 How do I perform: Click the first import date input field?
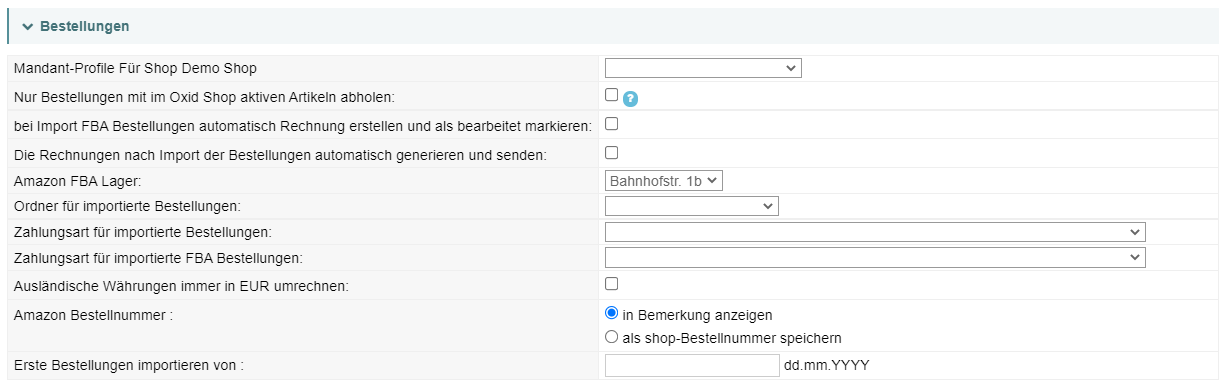pos(692,365)
